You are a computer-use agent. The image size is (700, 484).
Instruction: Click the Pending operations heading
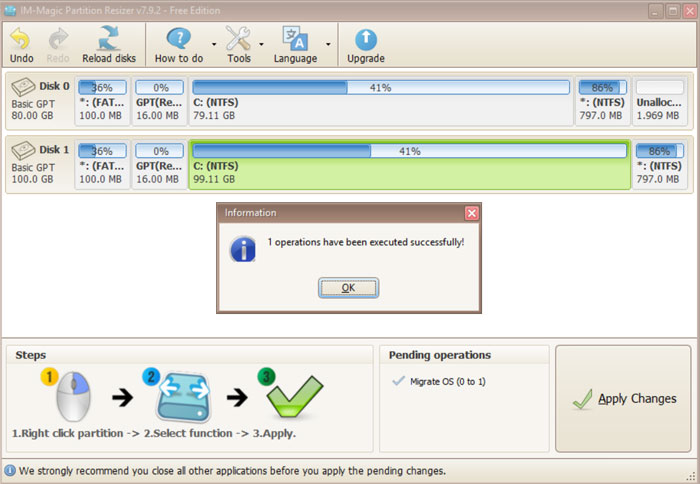point(440,355)
